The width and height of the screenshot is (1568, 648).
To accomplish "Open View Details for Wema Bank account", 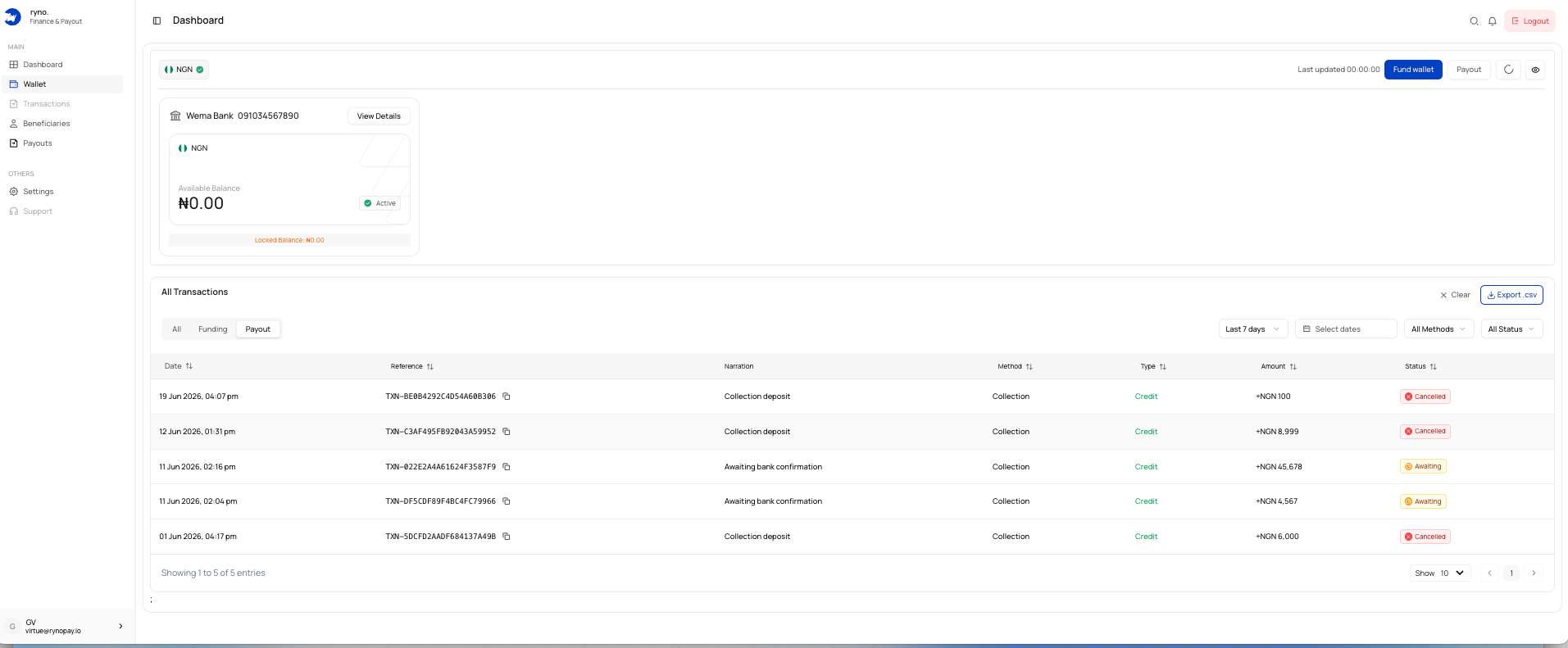I will point(379,116).
